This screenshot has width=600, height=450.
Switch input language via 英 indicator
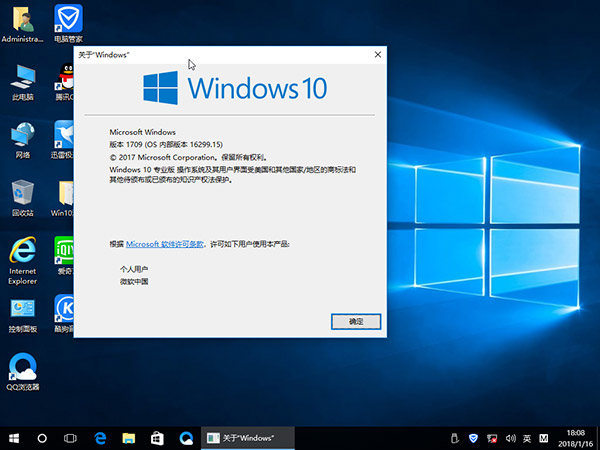[527, 438]
